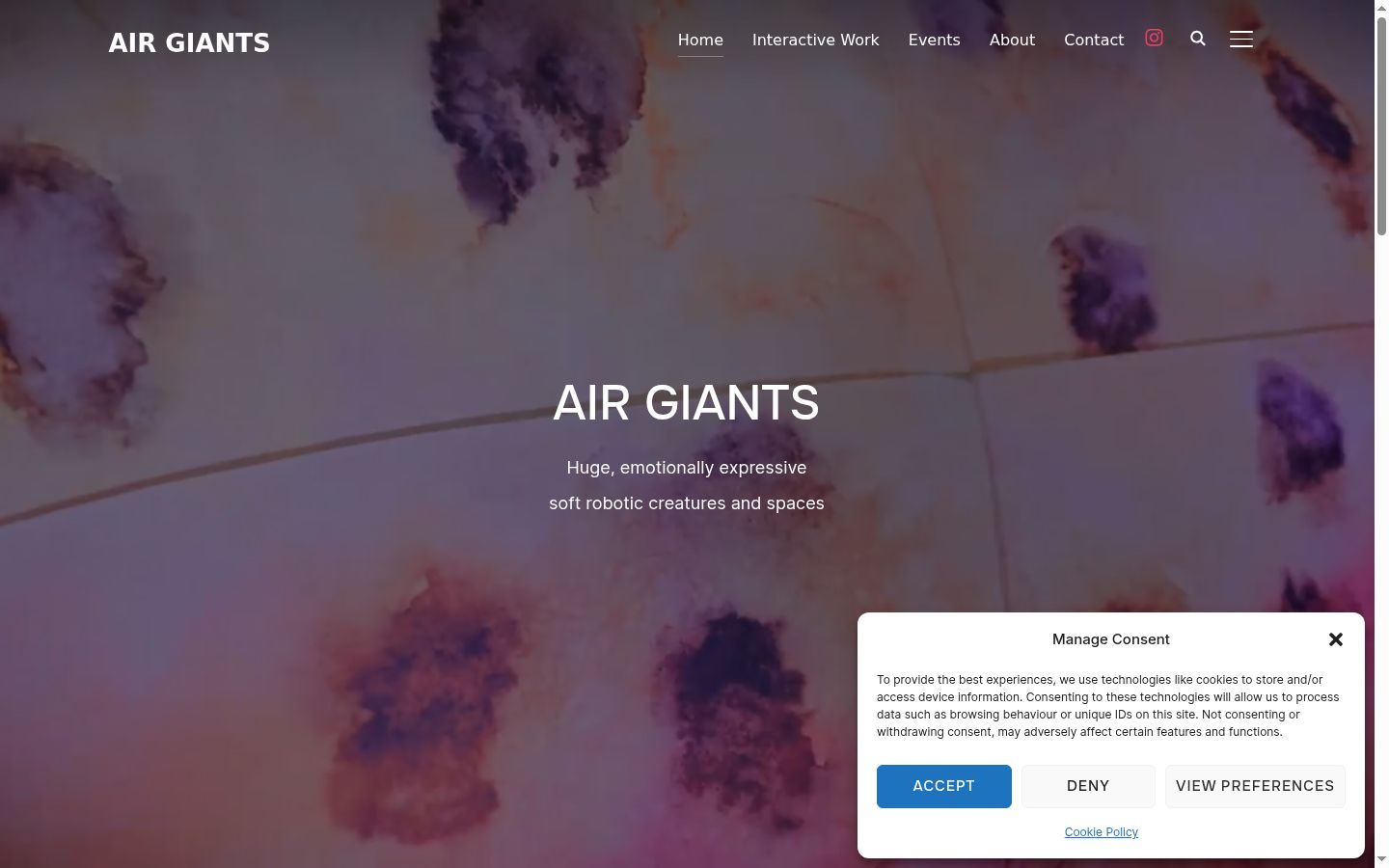
Task: Close the Manage Consent dialog
Action: point(1336,639)
